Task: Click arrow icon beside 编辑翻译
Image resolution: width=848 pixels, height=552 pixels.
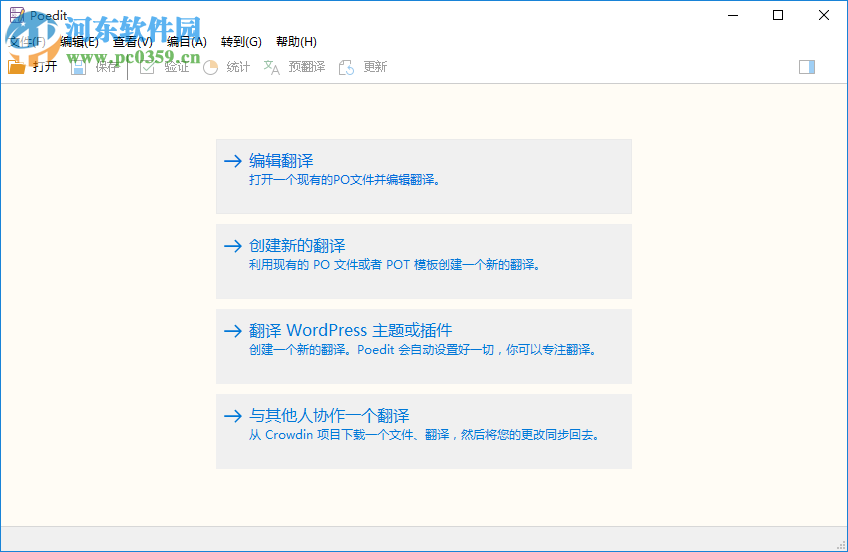Action: [x=233, y=161]
